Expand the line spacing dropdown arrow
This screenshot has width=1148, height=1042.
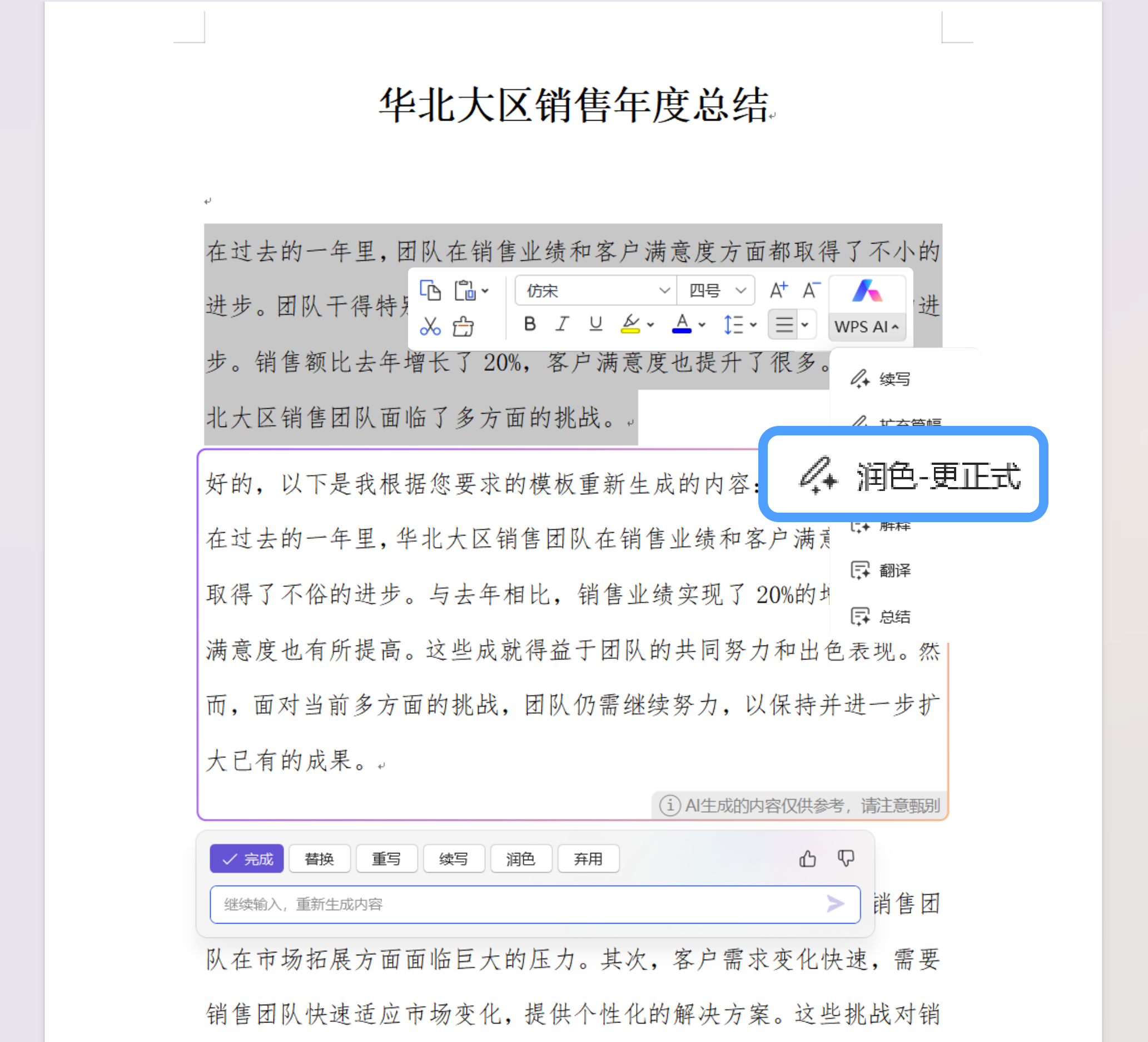tap(753, 325)
